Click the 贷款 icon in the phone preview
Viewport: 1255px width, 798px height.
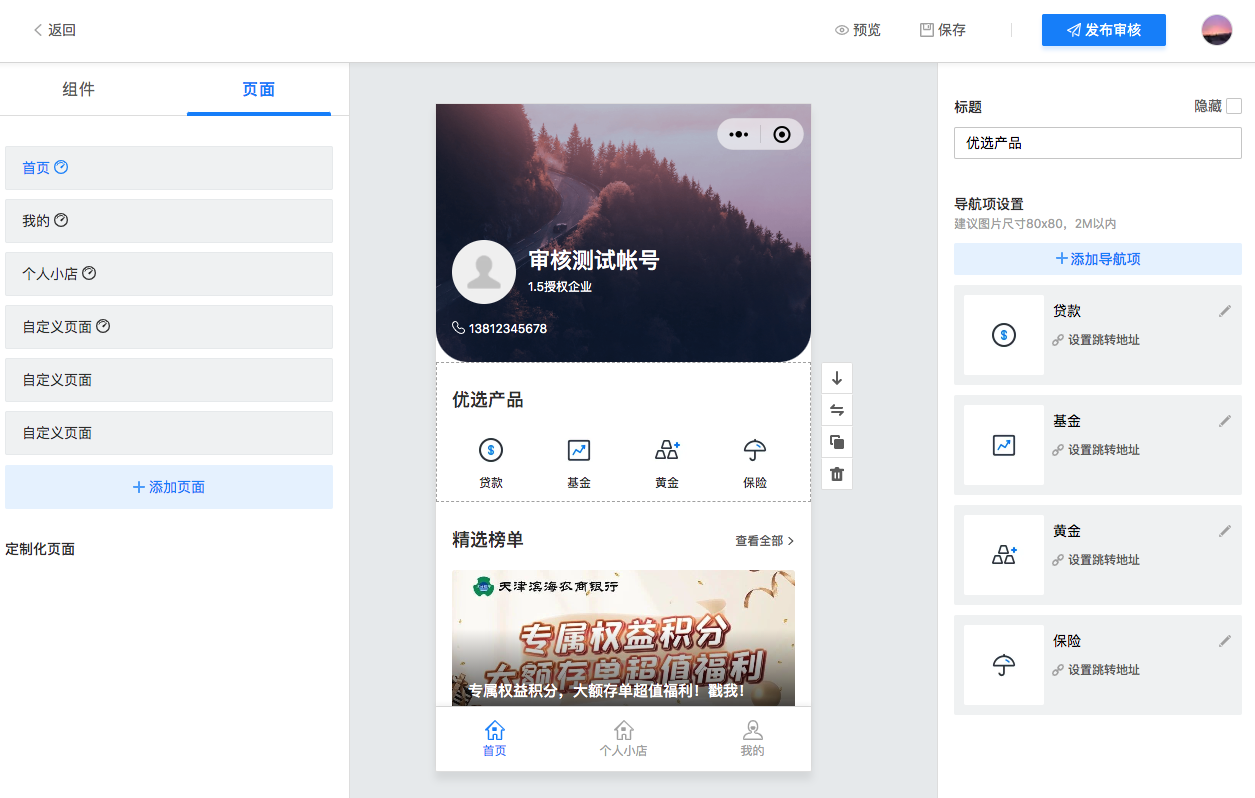(491, 450)
